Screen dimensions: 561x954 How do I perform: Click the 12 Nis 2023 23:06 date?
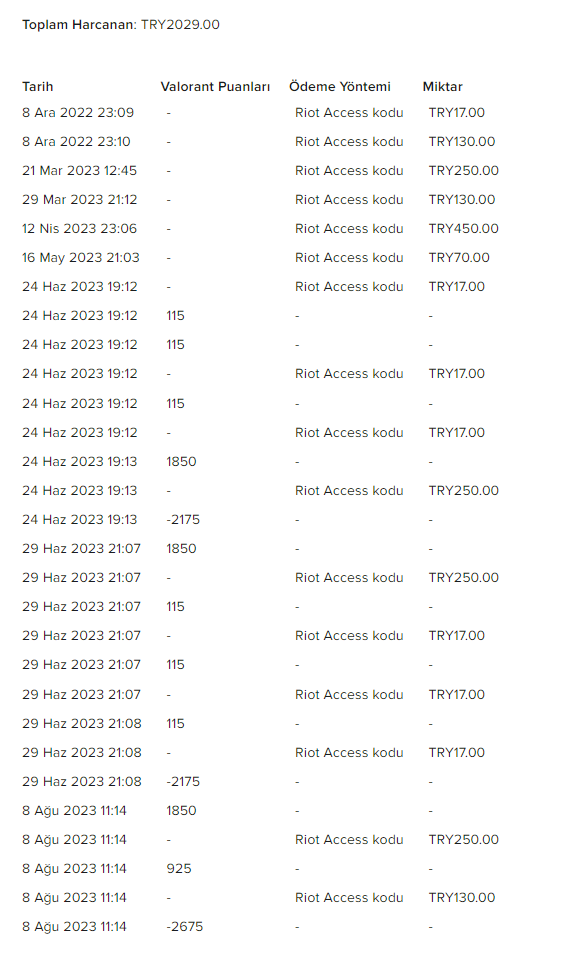pyautogui.click(x=80, y=229)
